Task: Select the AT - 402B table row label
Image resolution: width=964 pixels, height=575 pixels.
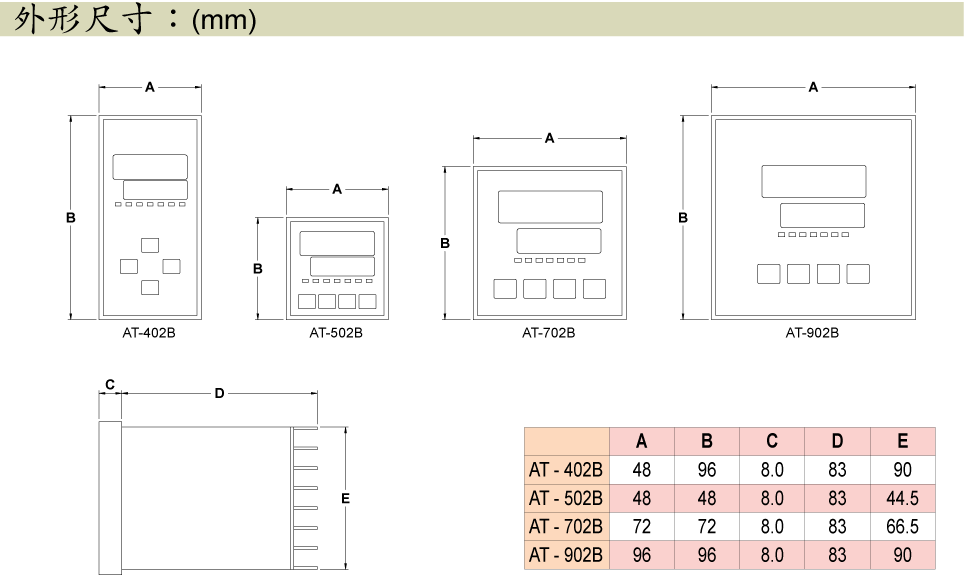Action: point(566,470)
